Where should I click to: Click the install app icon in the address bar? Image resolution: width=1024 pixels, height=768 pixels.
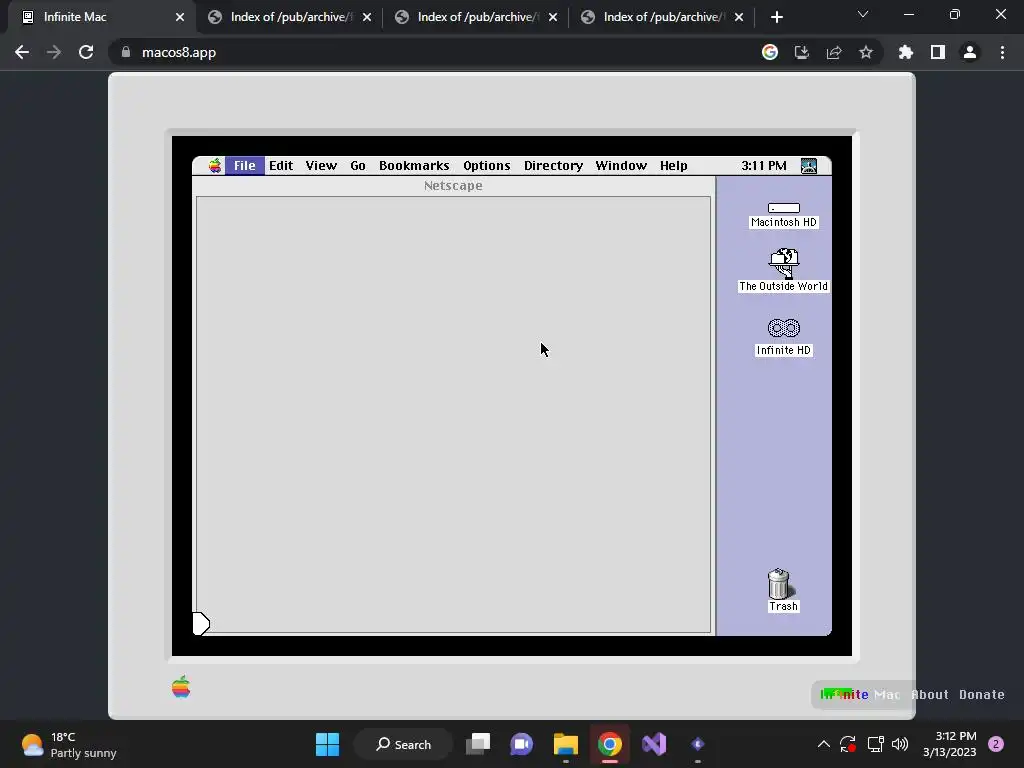801,52
